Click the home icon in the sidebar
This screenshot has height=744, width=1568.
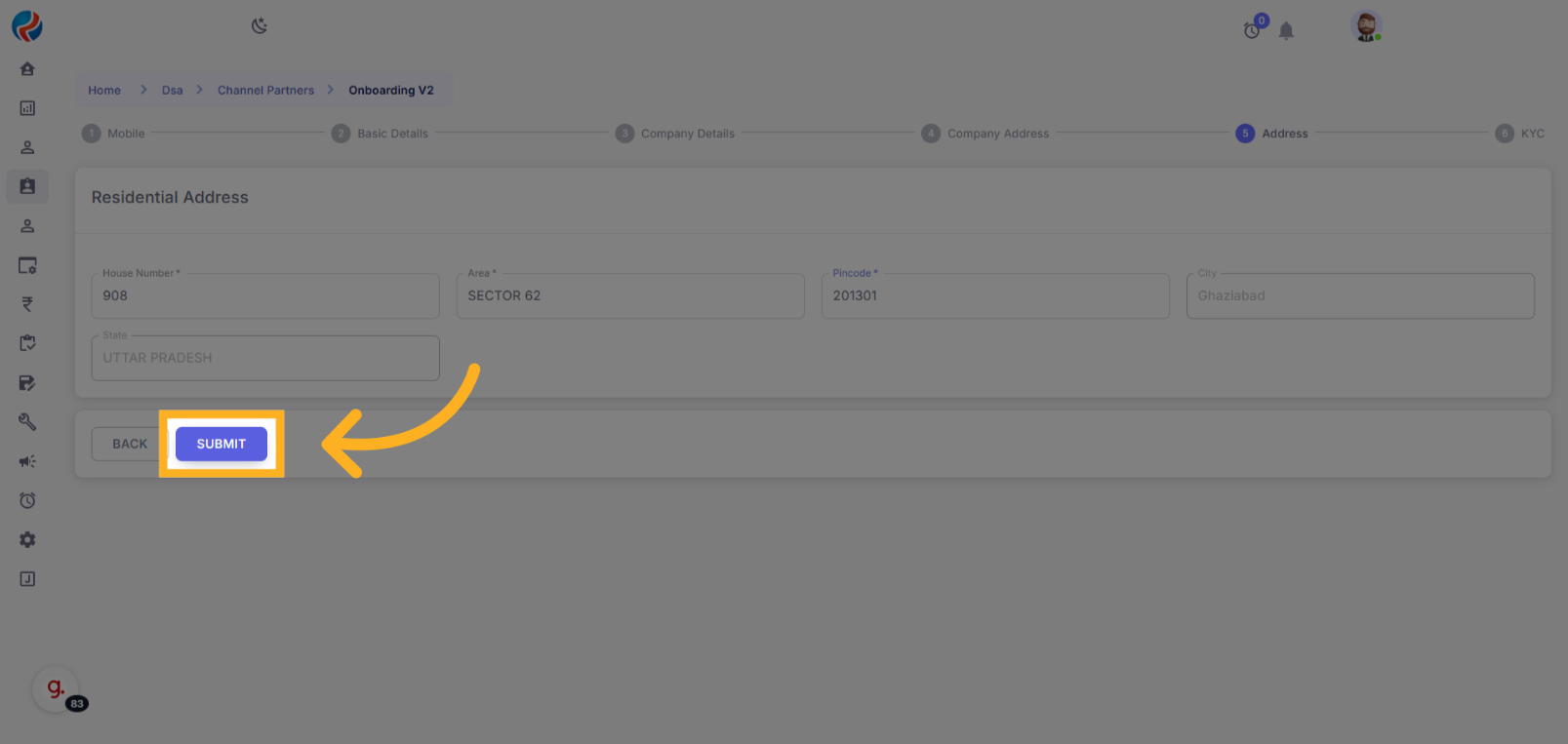click(x=27, y=69)
